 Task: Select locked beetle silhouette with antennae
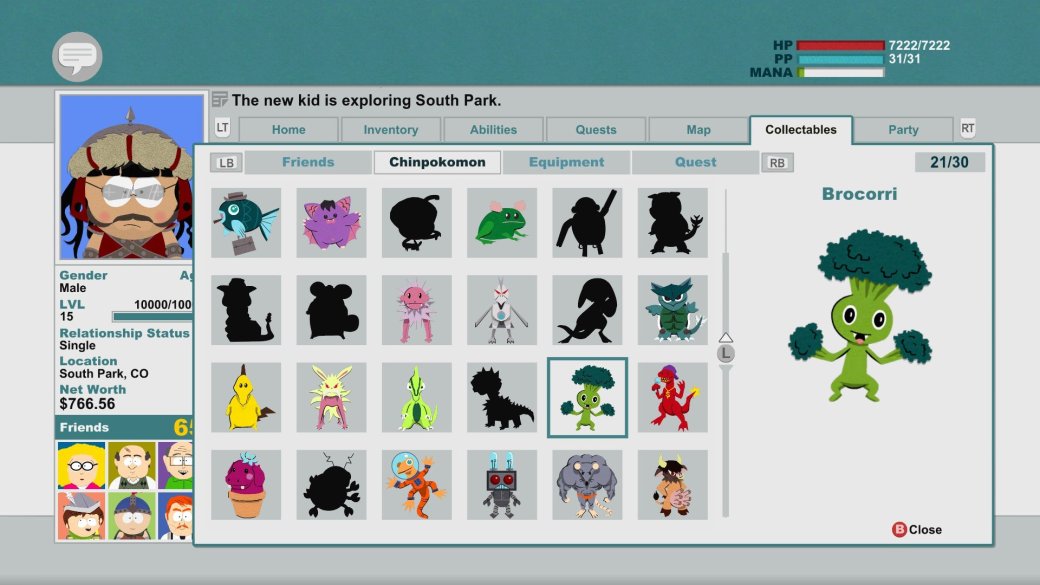point(331,485)
